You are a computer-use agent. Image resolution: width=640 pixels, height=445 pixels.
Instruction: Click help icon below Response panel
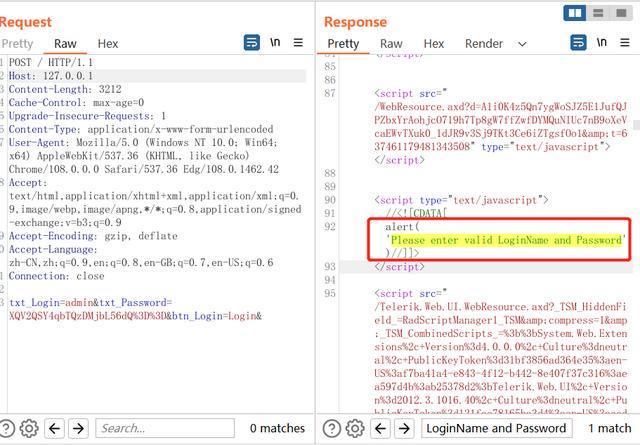331,428
